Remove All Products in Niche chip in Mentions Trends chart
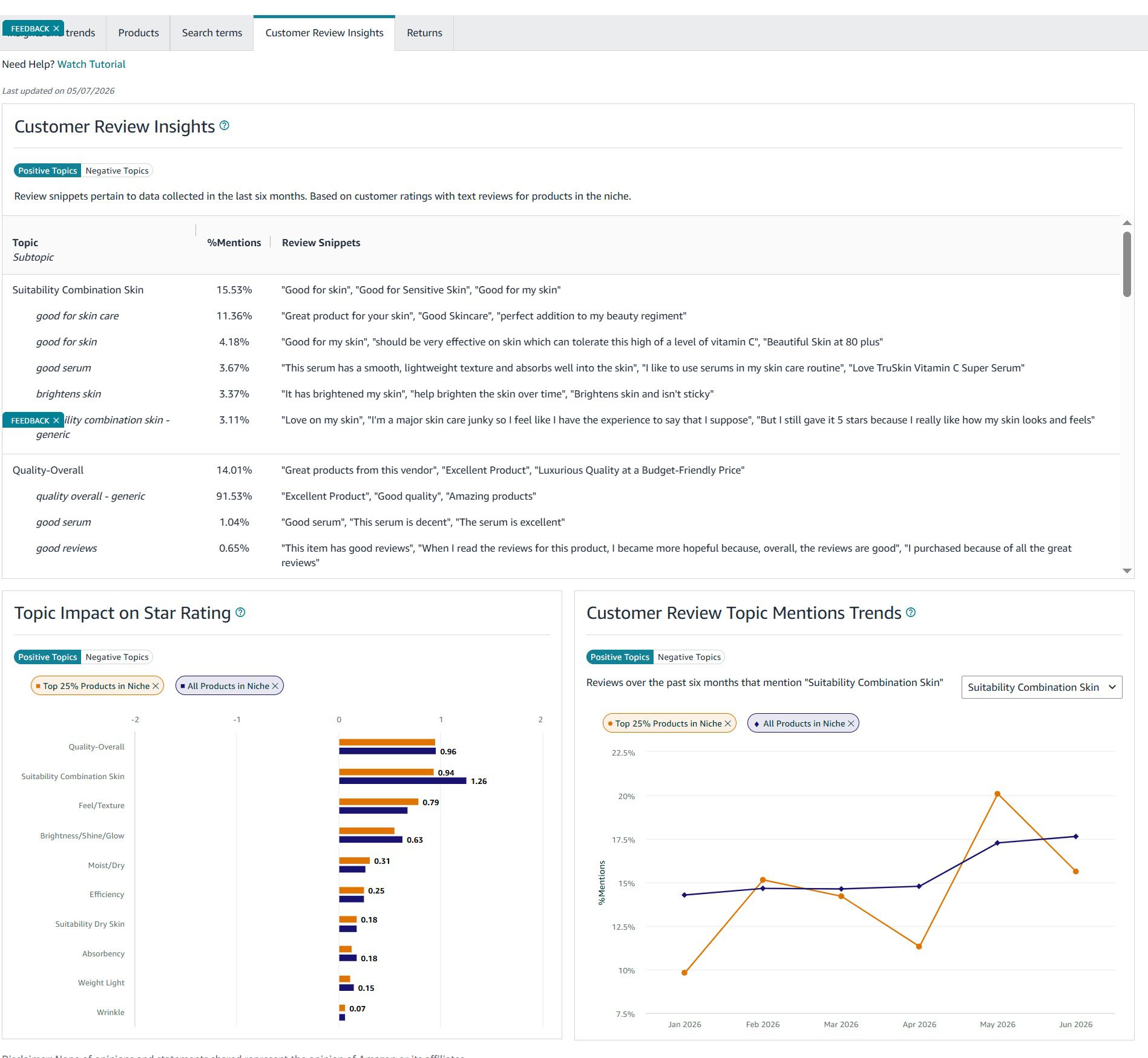This screenshot has height=1058, width=1148. [x=851, y=723]
